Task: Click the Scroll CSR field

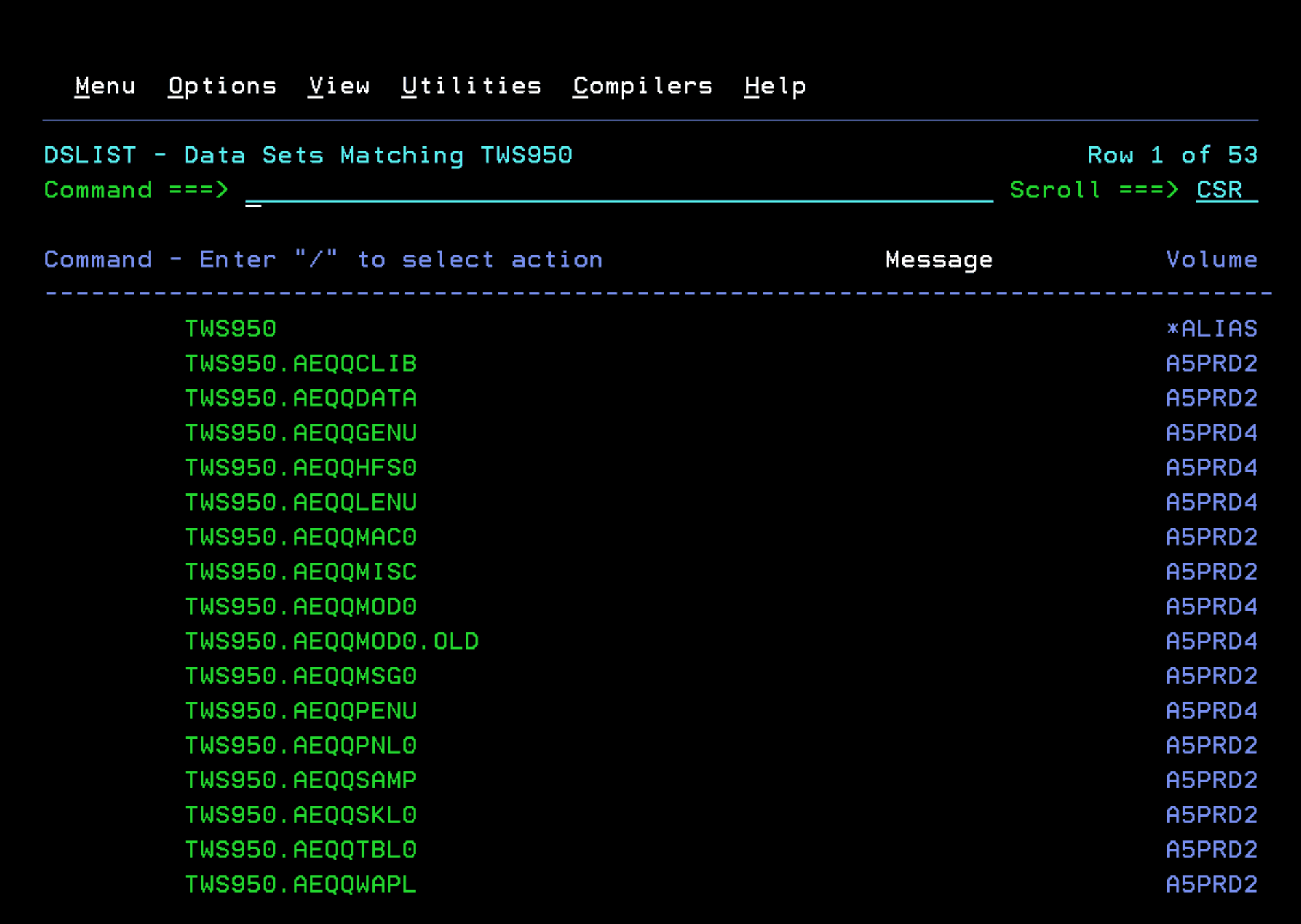Action: click(1225, 190)
